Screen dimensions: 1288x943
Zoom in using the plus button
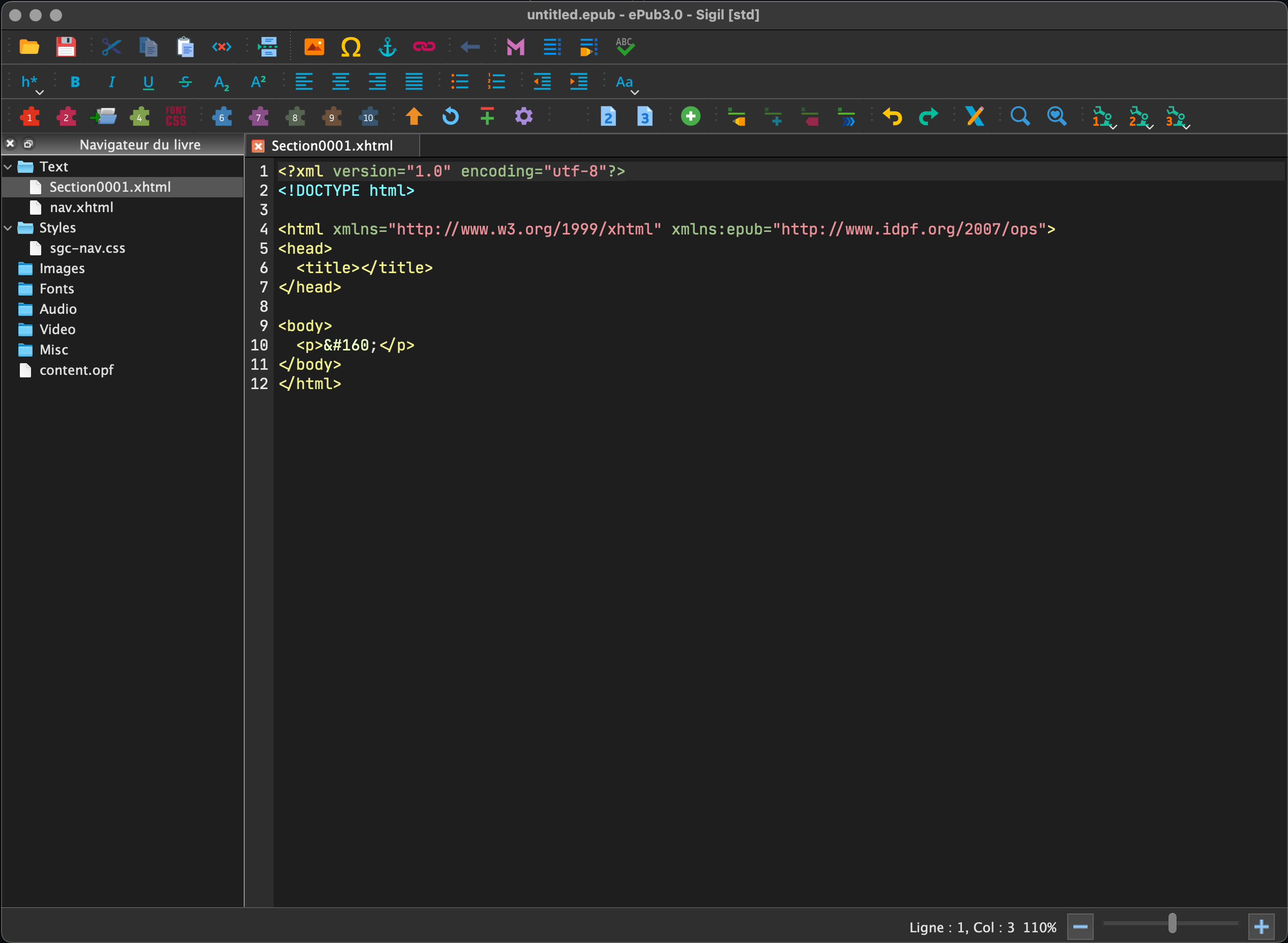click(1261, 926)
